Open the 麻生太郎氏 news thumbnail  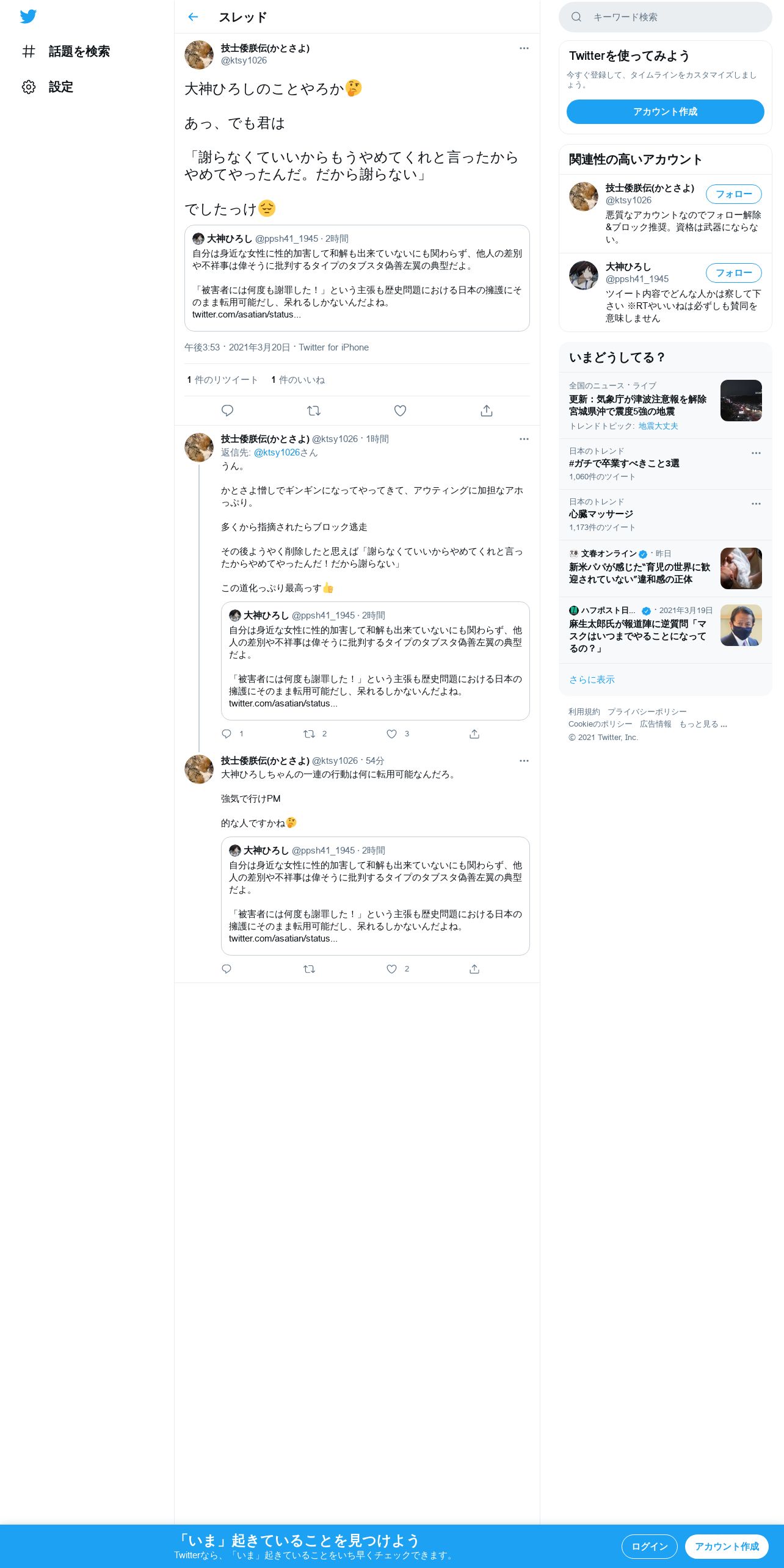click(x=741, y=625)
